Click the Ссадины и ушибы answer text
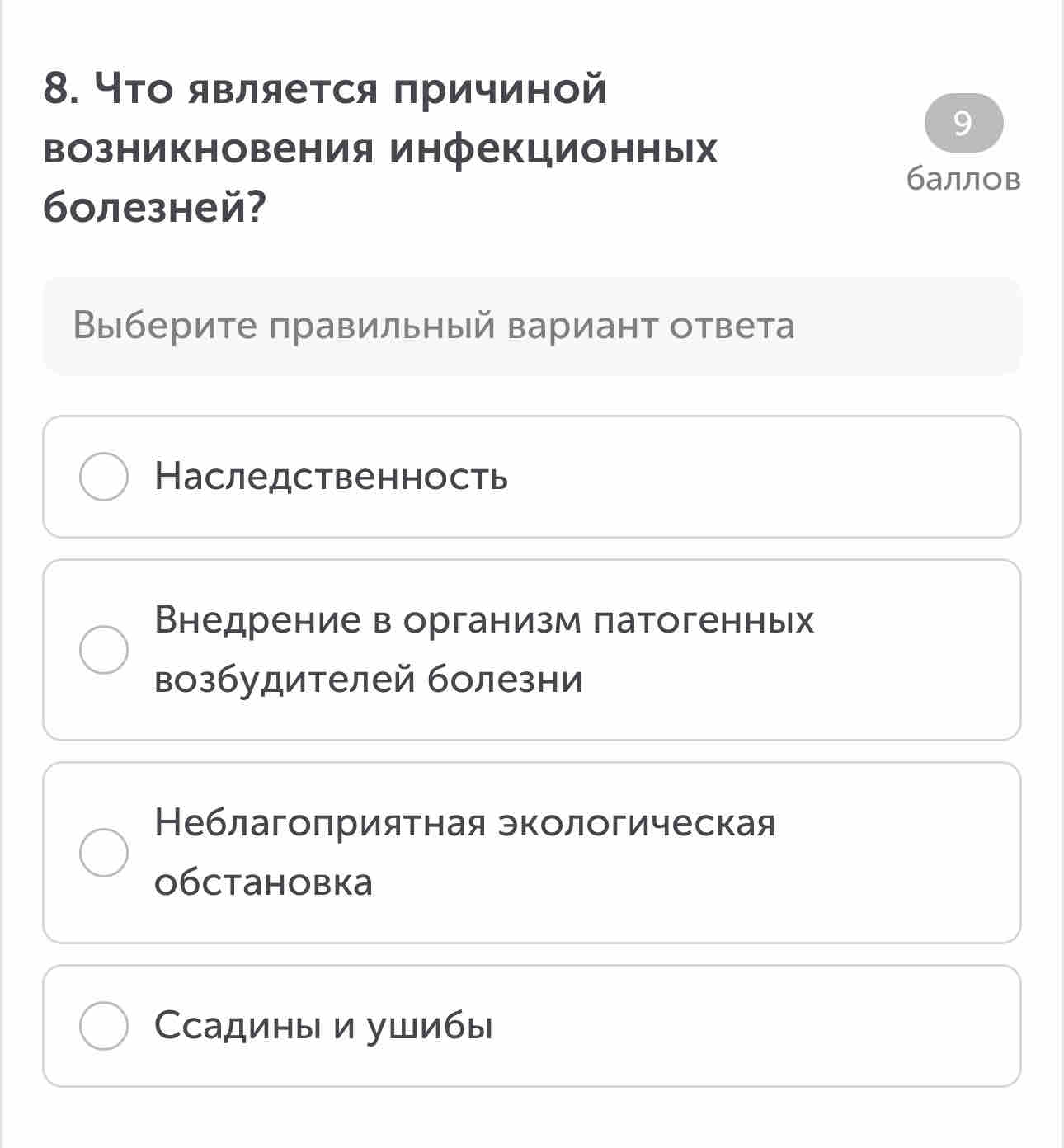The height and width of the screenshot is (1148, 1064). click(323, 1026)
